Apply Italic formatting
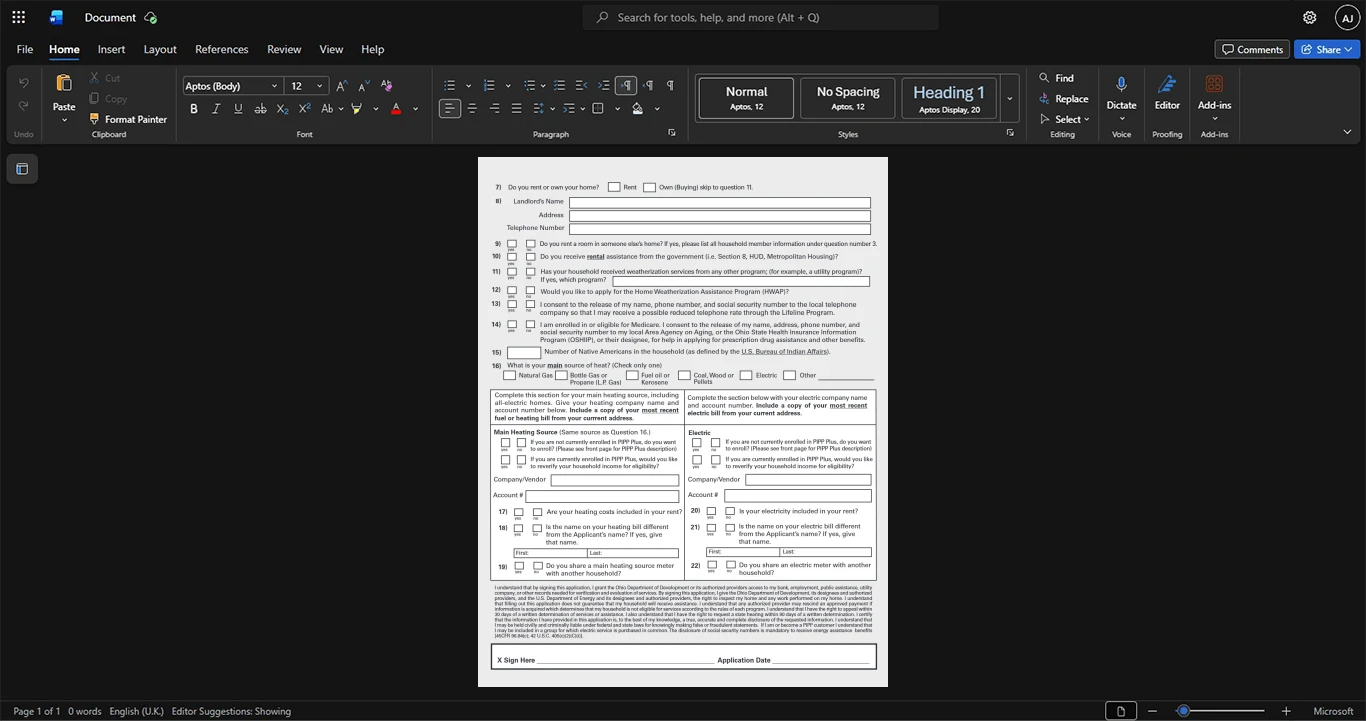 (216, 109)
